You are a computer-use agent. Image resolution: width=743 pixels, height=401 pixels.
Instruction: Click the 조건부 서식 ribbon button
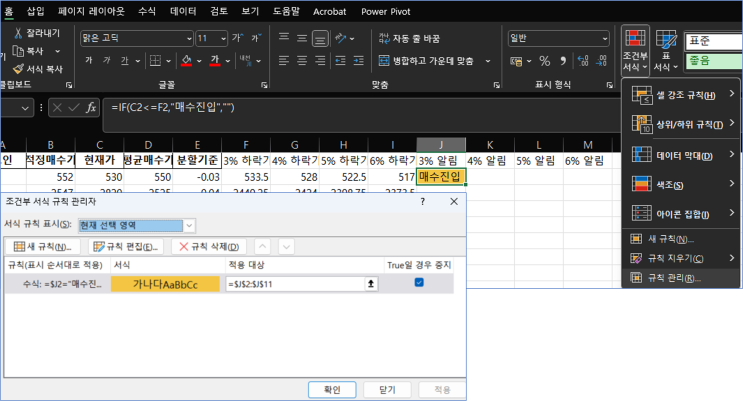coord(635,51)
